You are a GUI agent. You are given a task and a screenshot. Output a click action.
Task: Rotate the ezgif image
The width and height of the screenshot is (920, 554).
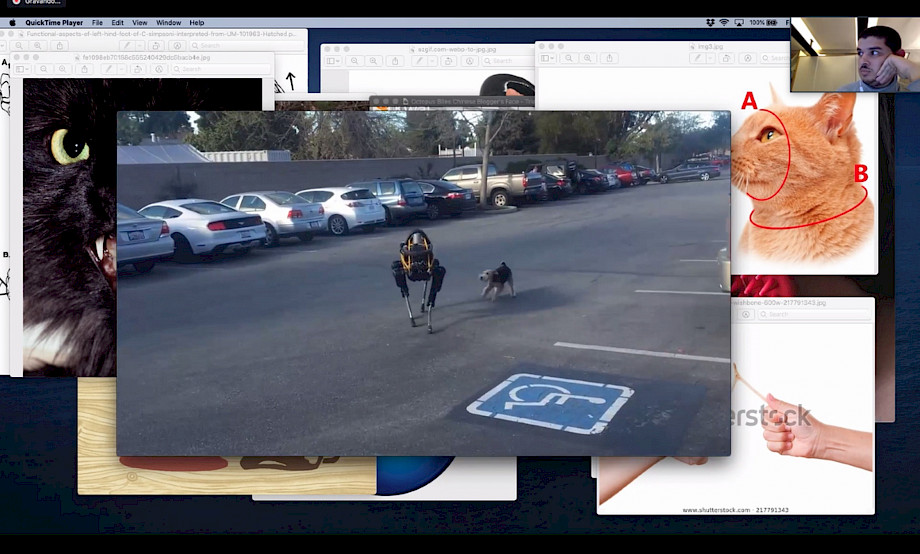click(449, 61)
